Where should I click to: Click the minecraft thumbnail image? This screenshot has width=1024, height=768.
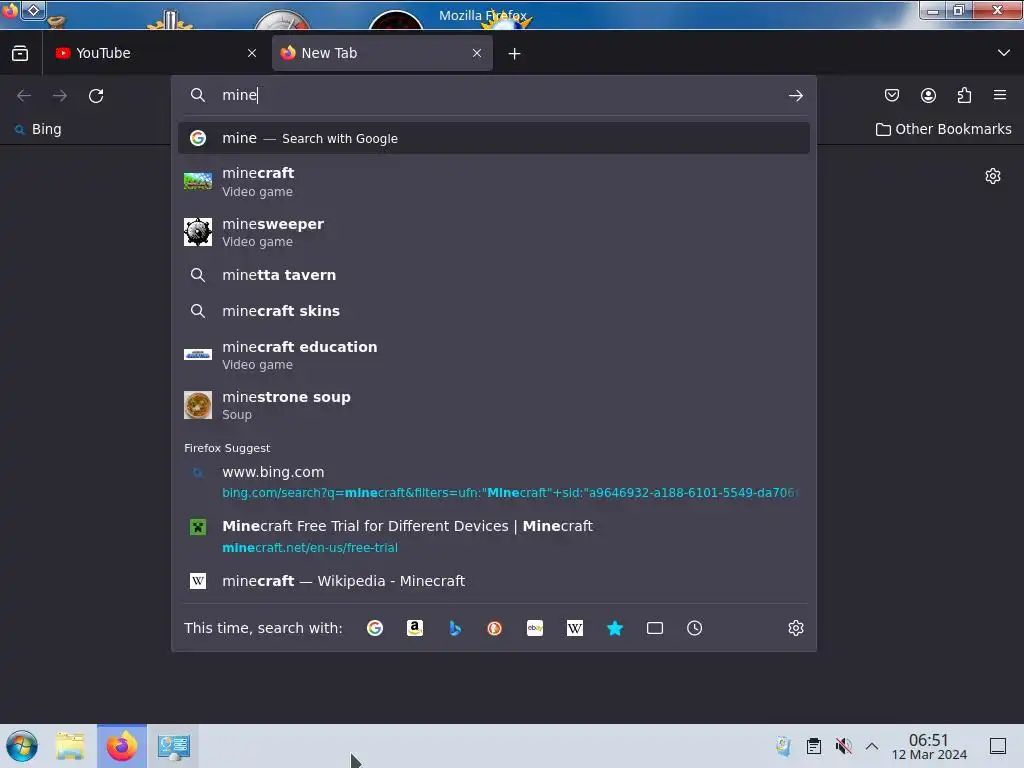(x=198, y=181)
